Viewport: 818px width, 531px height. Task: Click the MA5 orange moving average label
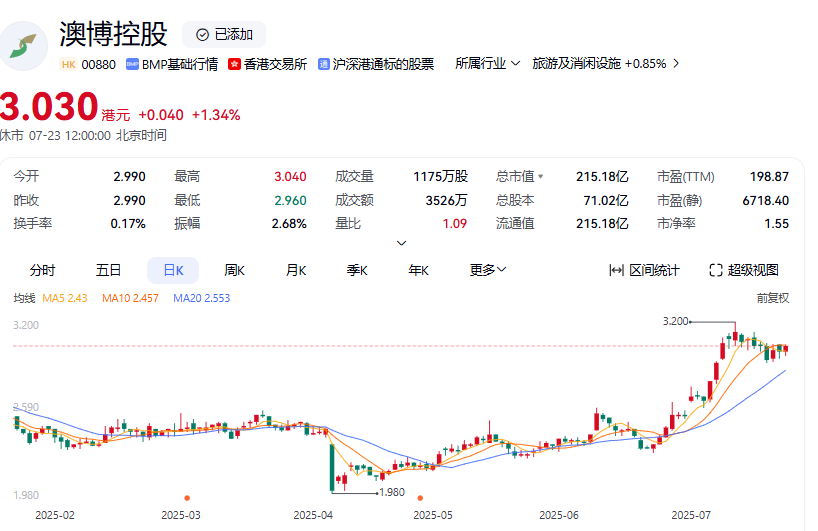[x=65, y=298]
